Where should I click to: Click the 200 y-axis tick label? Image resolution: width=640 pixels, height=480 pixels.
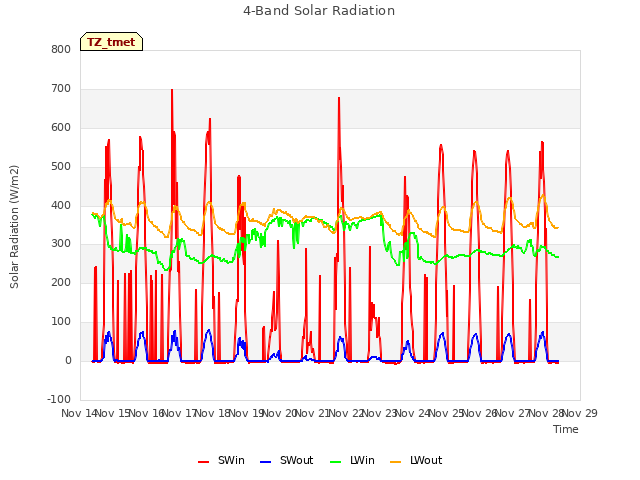(61, 282)
